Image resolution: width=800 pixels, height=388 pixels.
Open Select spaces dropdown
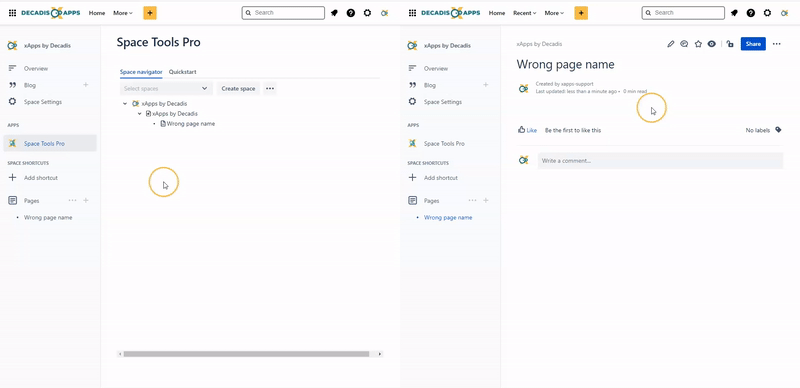point(166,88)
